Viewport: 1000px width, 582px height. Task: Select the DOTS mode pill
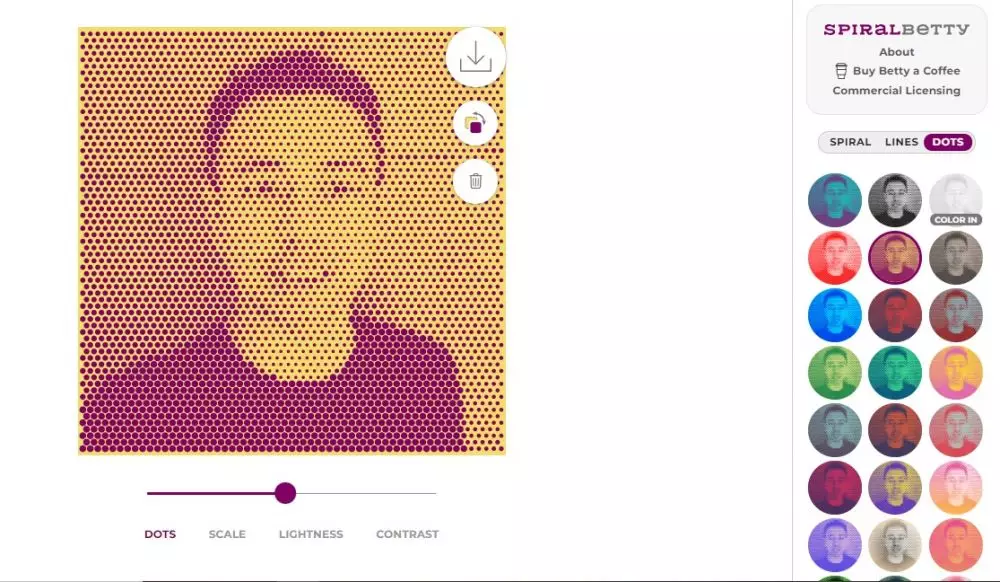tap(948, 142)
